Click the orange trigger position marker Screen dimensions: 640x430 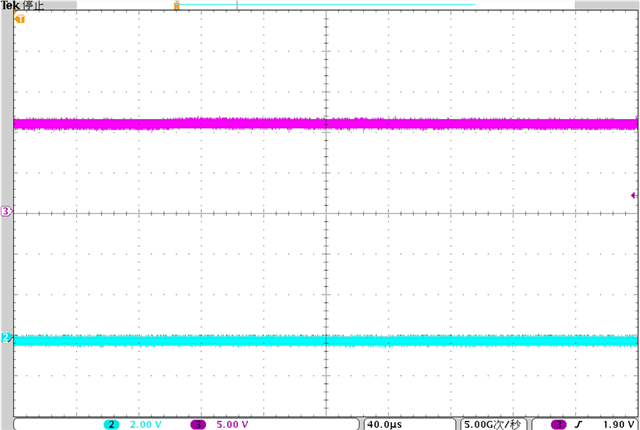pos(20,18)
